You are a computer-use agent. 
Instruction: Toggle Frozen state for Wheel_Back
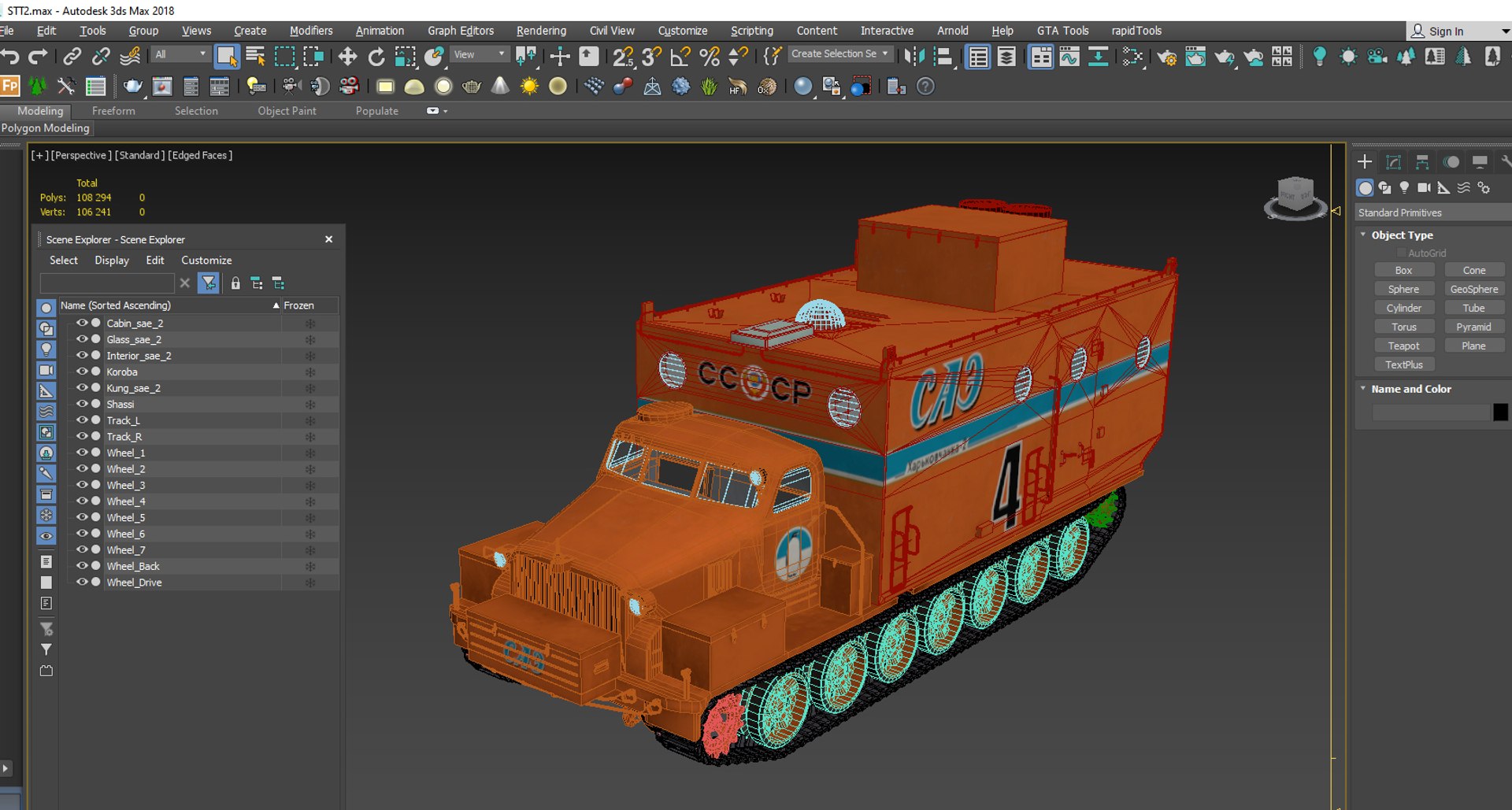point(310,567)
